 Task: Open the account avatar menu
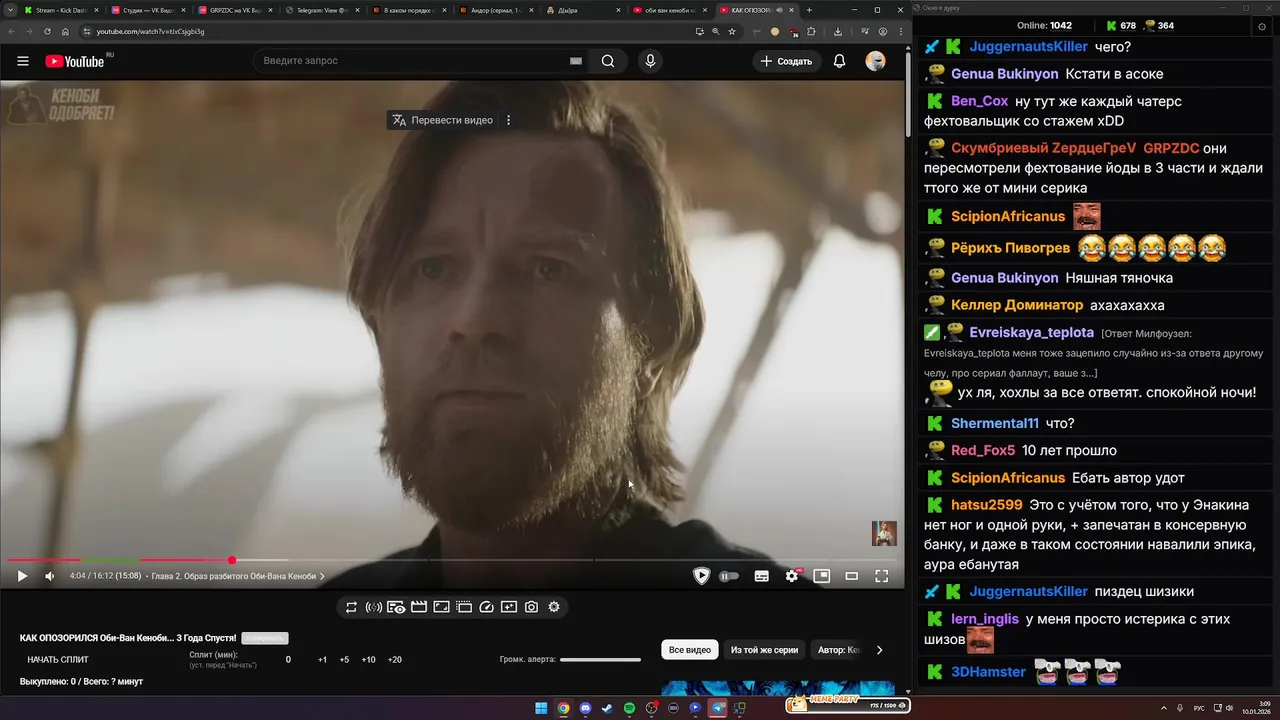pos(876,61)
